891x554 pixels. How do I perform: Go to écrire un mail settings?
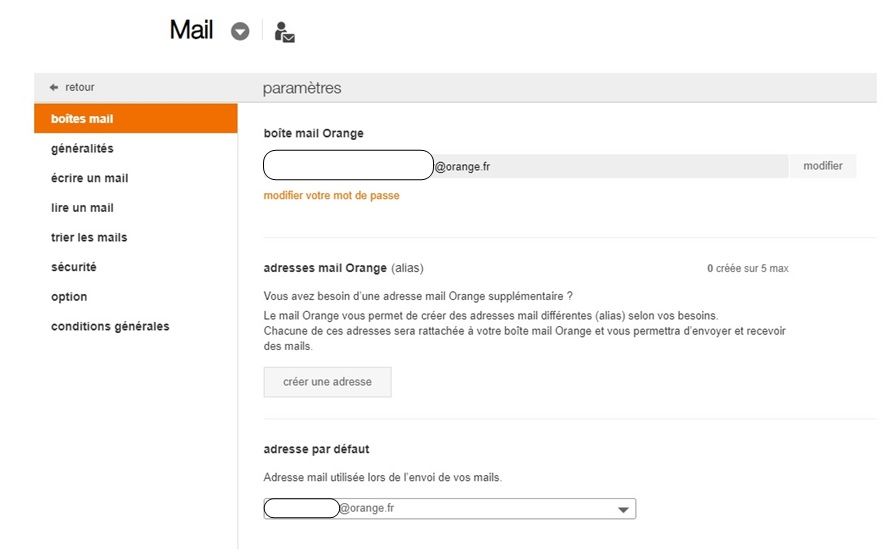[89, 178]
